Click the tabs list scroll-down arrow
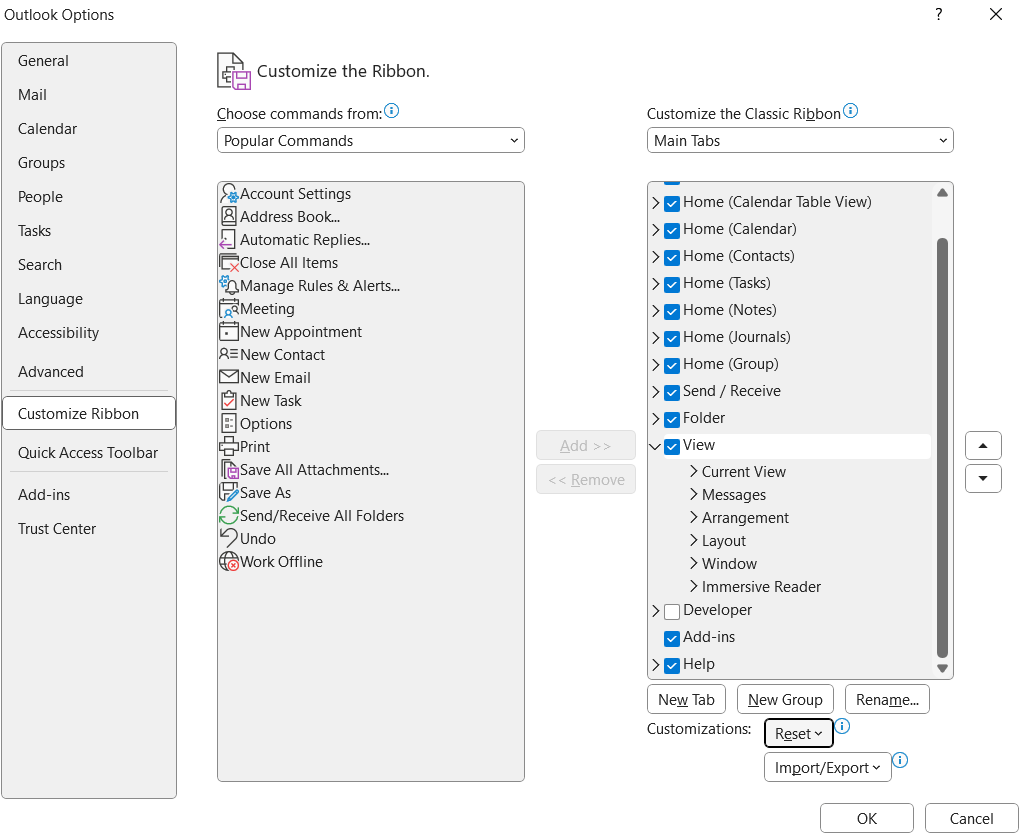The height and width of the screenshot is (835, 1021). point(942,668)
